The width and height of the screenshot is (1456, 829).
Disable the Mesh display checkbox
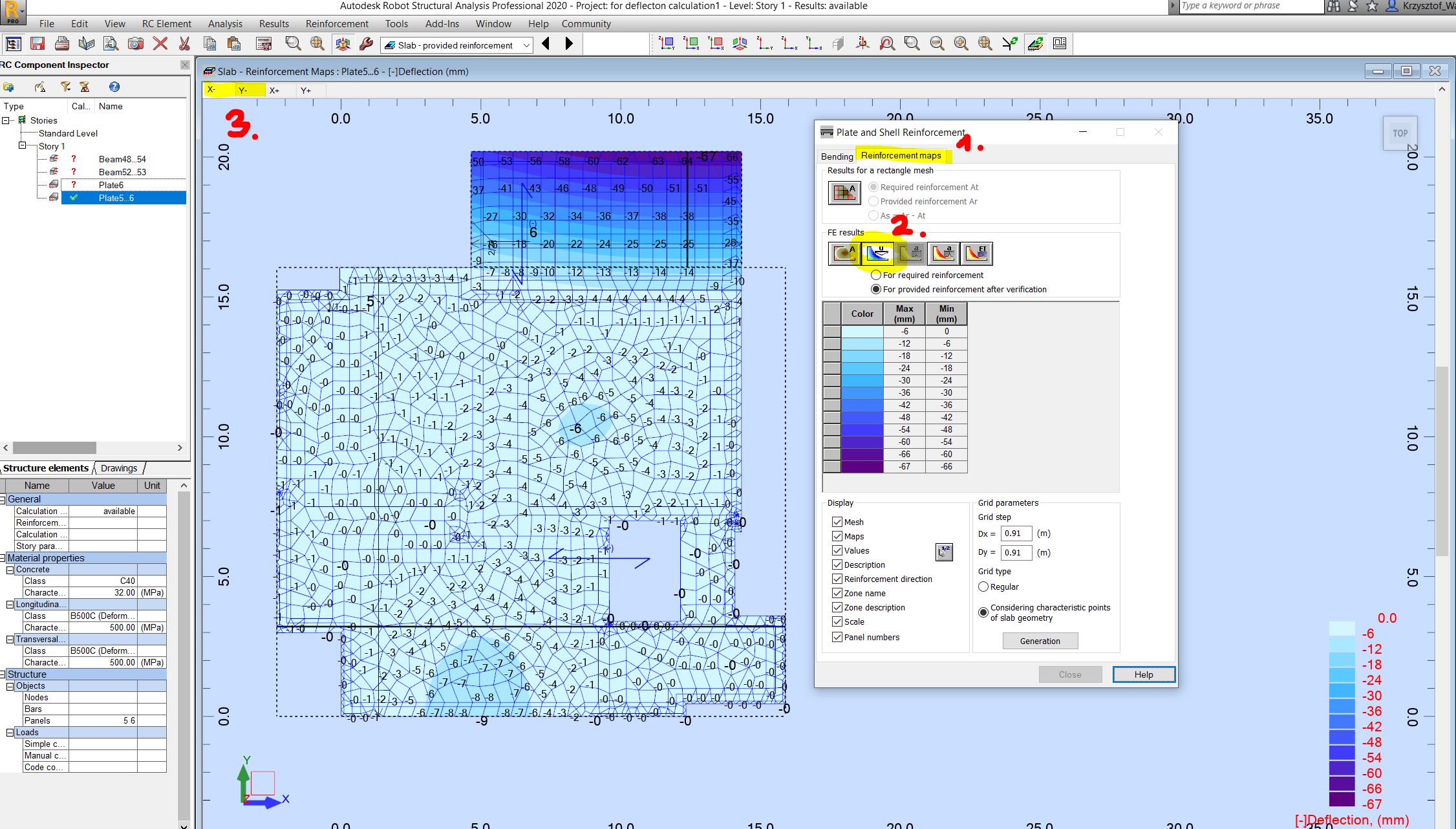(837, 522)
